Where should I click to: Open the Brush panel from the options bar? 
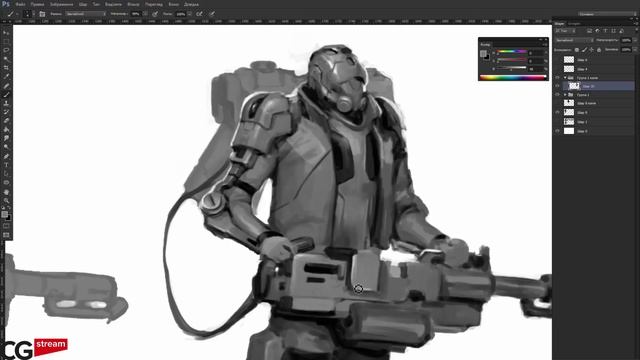tap(42, 14)
